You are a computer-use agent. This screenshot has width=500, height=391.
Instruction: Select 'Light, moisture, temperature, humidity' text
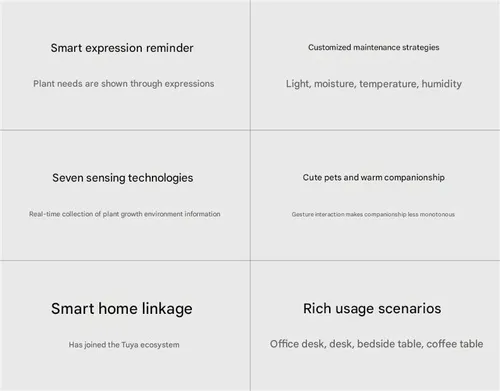pyautogui.click(x=374, y=84)
